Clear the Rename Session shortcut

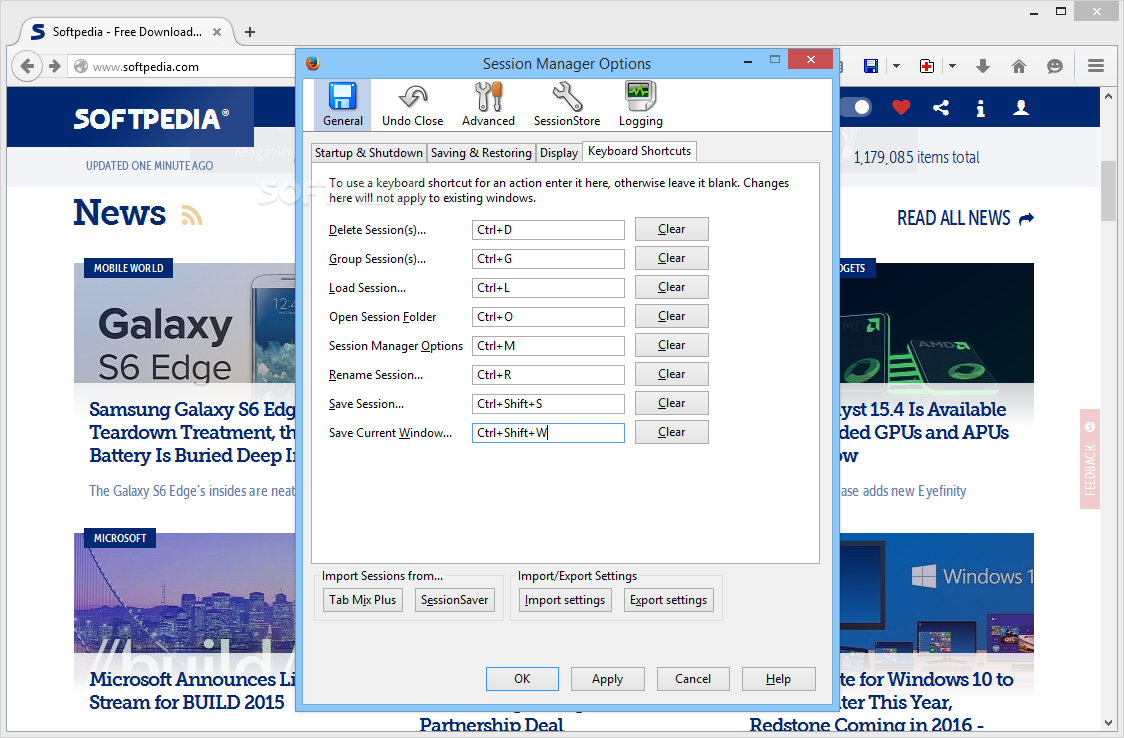click(672, 374)
